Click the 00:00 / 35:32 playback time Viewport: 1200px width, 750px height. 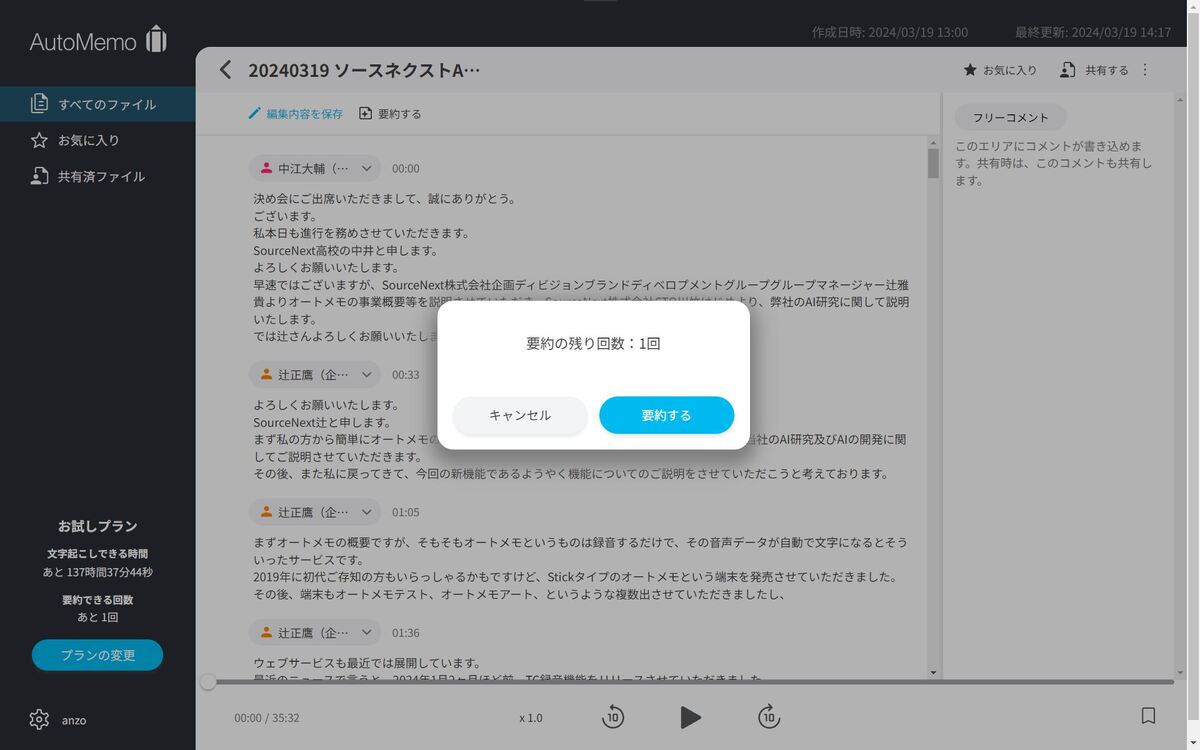click(x=266, y=717)
